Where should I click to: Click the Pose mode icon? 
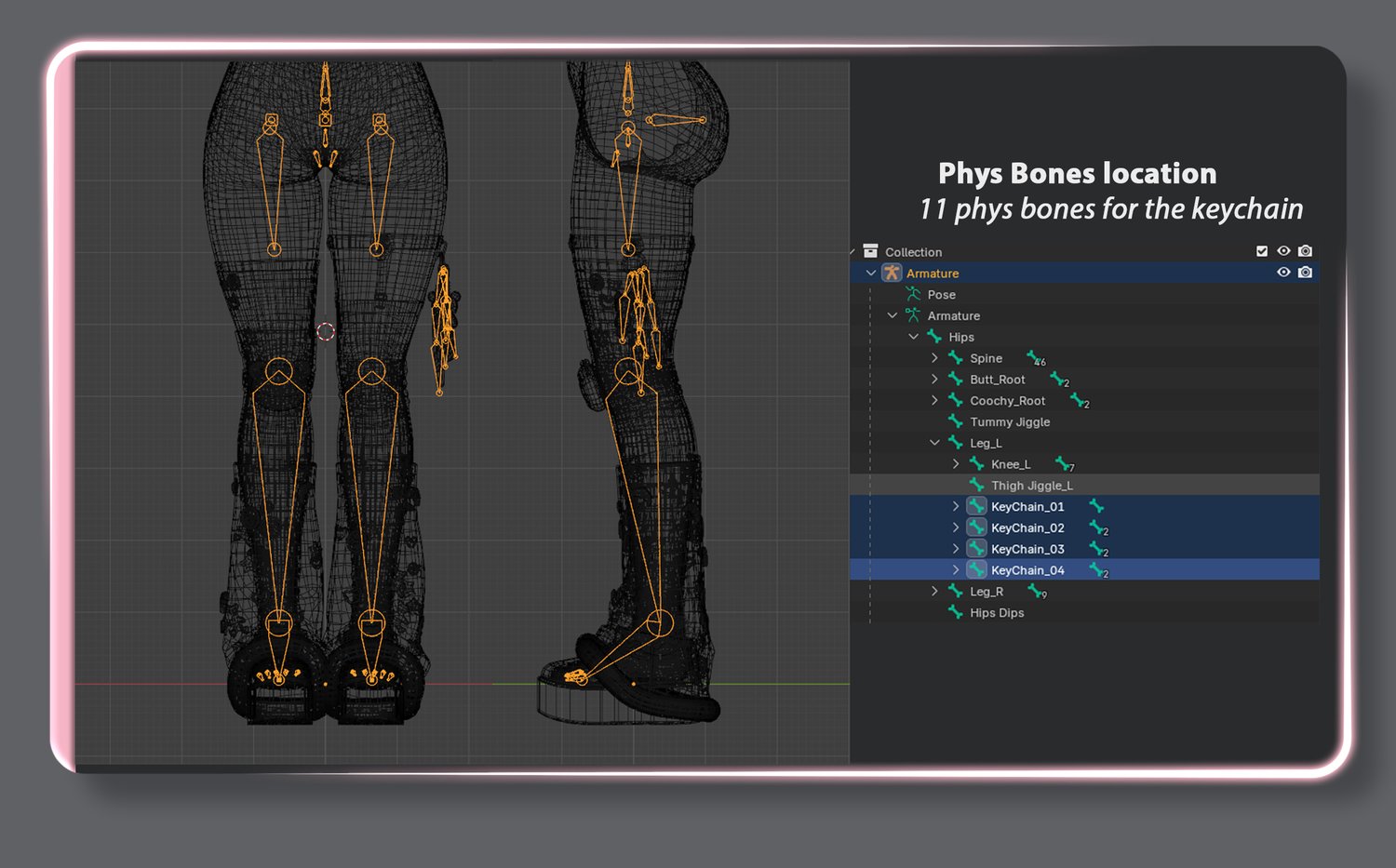tap(913, 294)
